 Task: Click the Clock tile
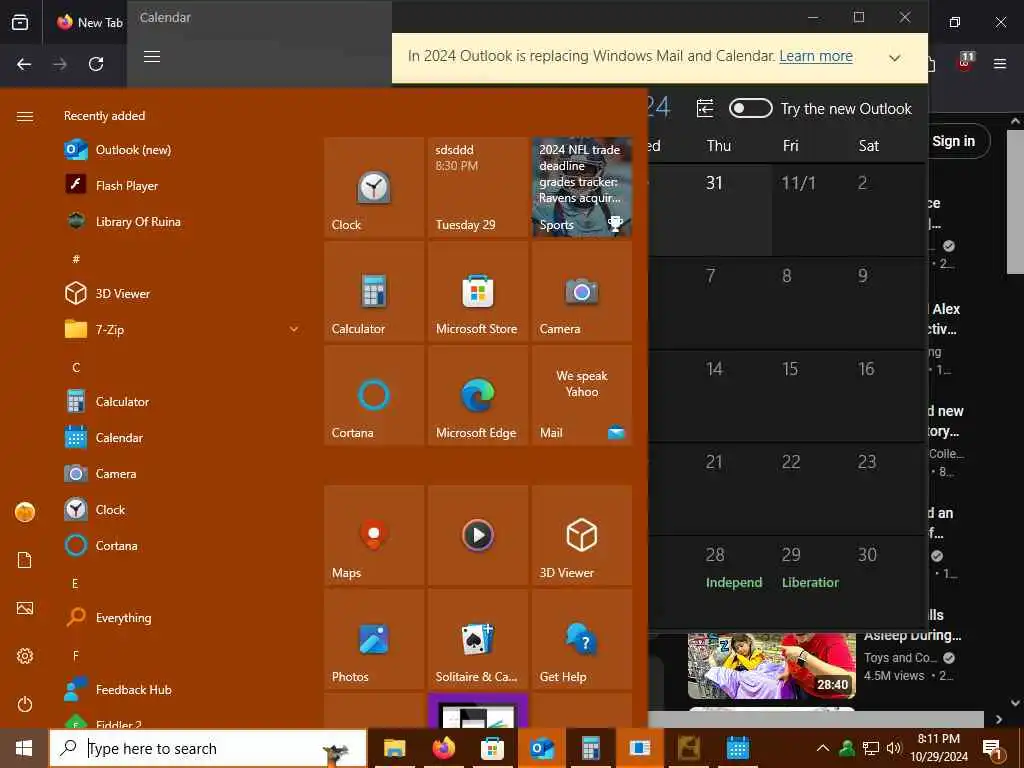tap(374, 187)
